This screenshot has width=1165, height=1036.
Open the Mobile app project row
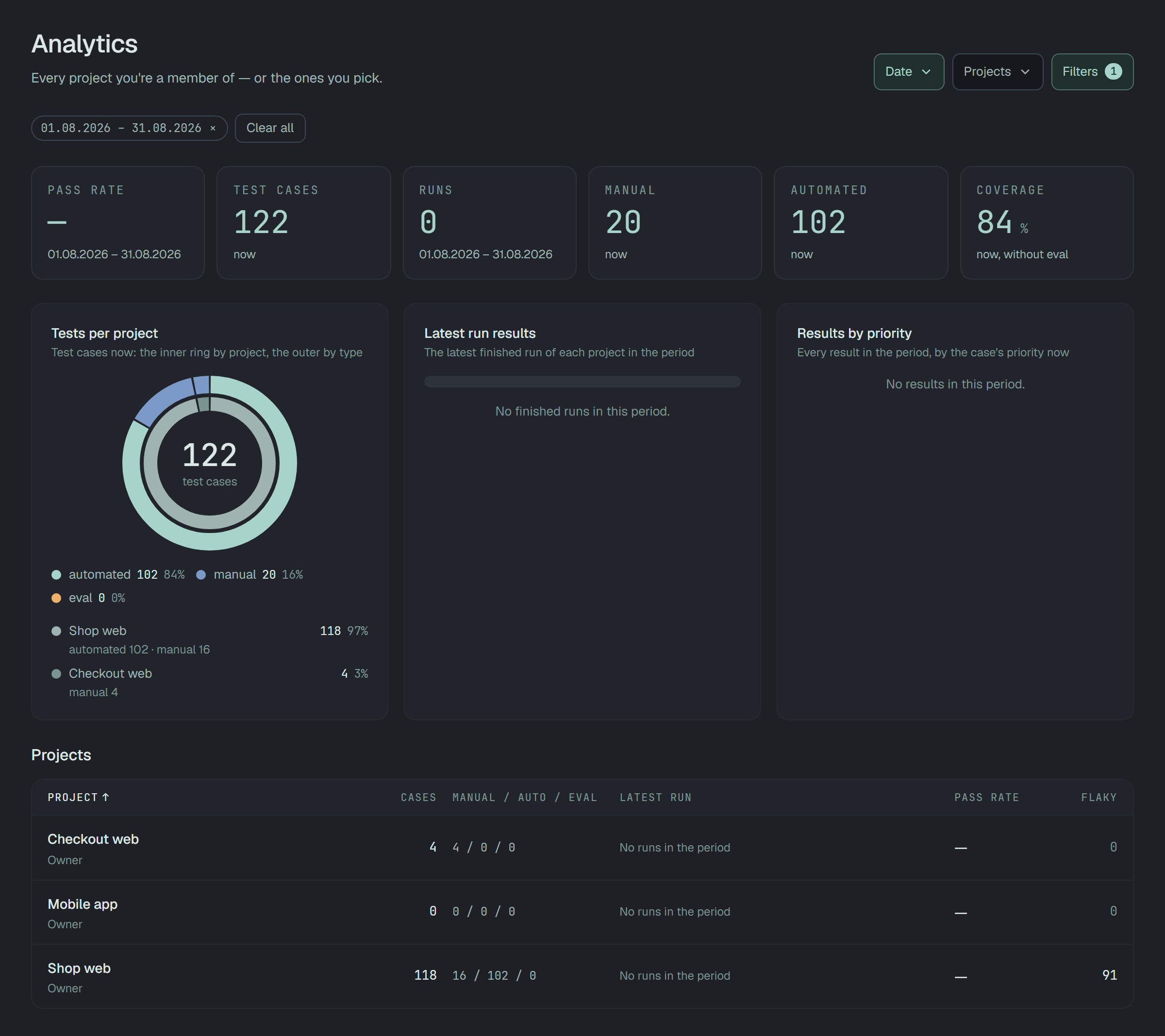coord(582,912)
